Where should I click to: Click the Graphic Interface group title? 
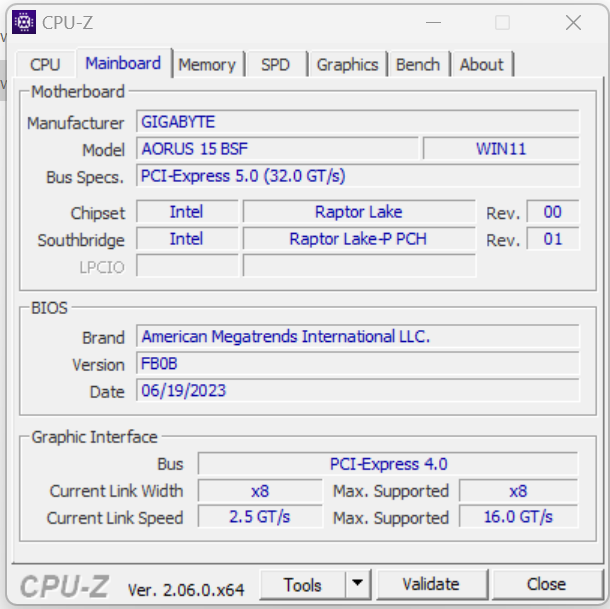[x=95, y=437]
